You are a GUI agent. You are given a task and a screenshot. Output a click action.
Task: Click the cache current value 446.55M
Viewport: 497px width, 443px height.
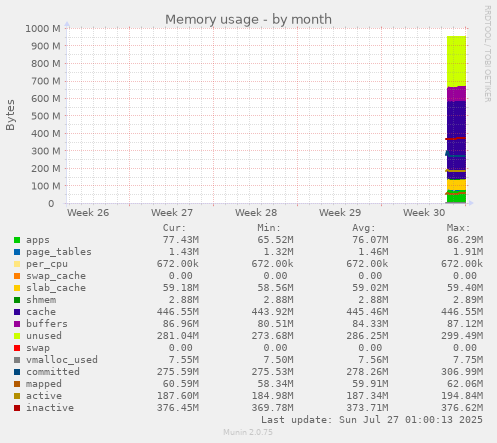coord(178,312)
